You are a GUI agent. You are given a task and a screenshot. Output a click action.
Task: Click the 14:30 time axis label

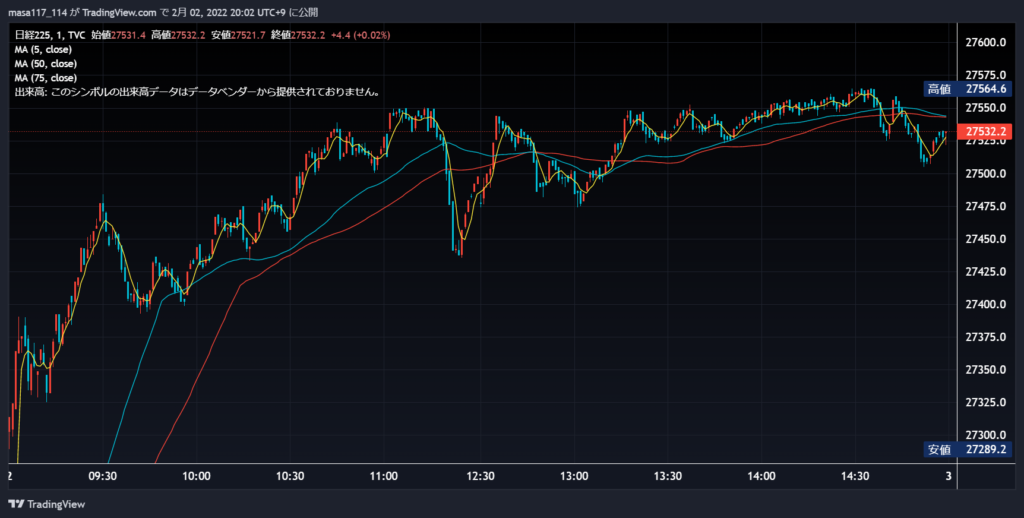click(x=856, y=477)
